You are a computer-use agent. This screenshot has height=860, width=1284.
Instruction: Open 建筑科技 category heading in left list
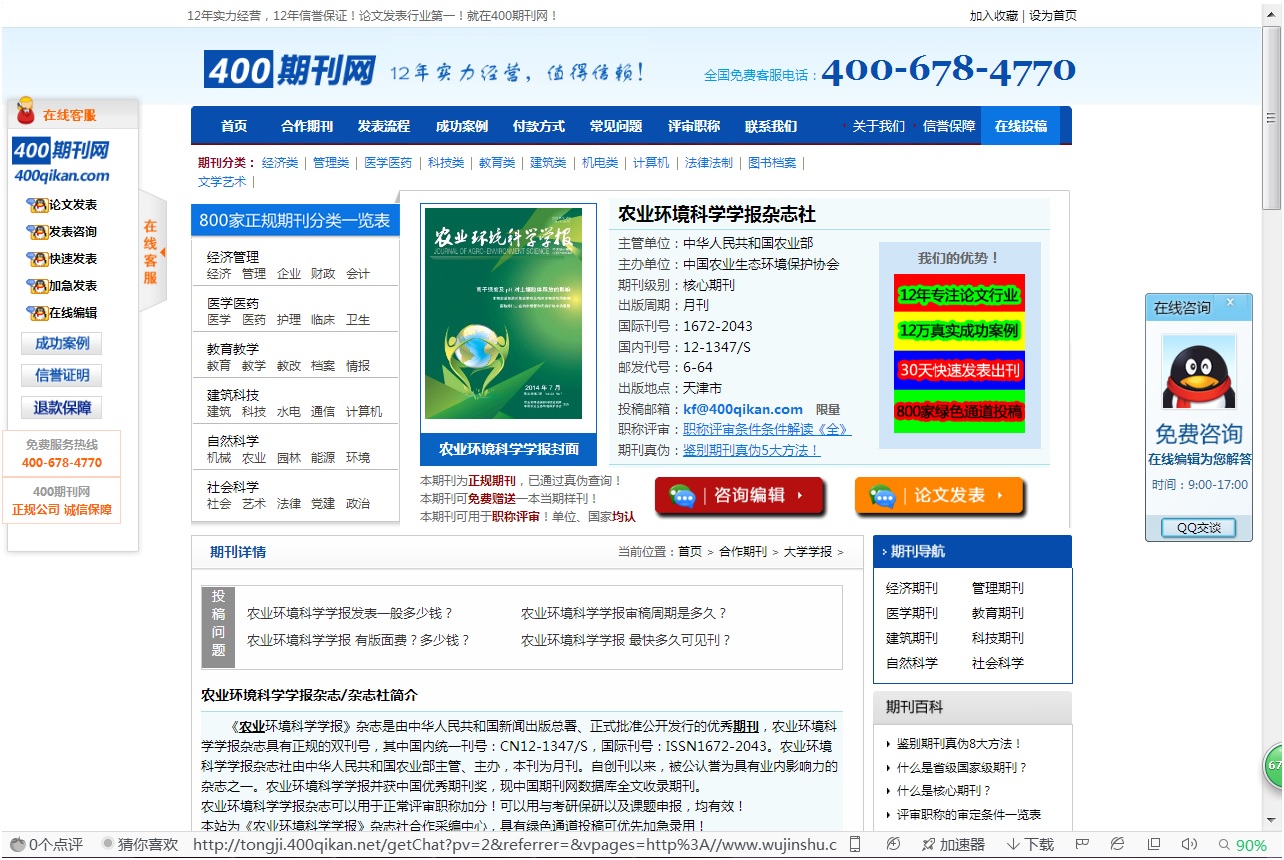pos(233,395)
